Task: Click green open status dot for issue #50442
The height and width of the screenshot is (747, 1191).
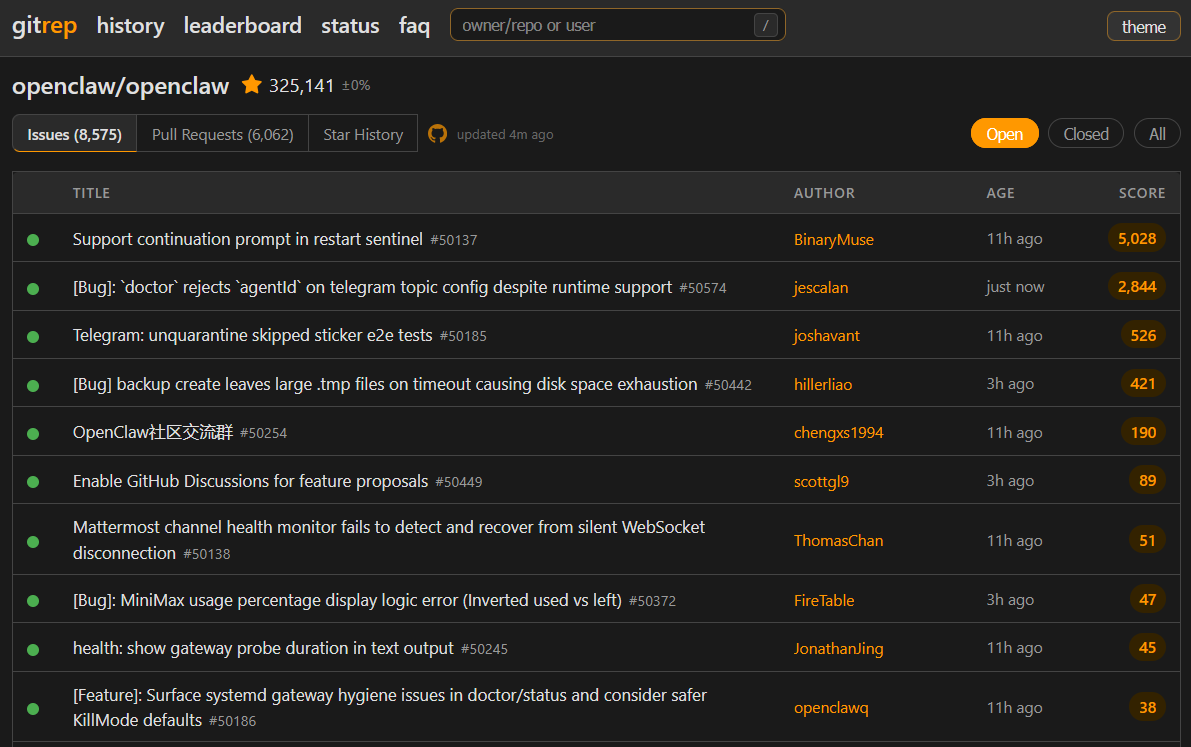Action: click(x=33, y=385)
